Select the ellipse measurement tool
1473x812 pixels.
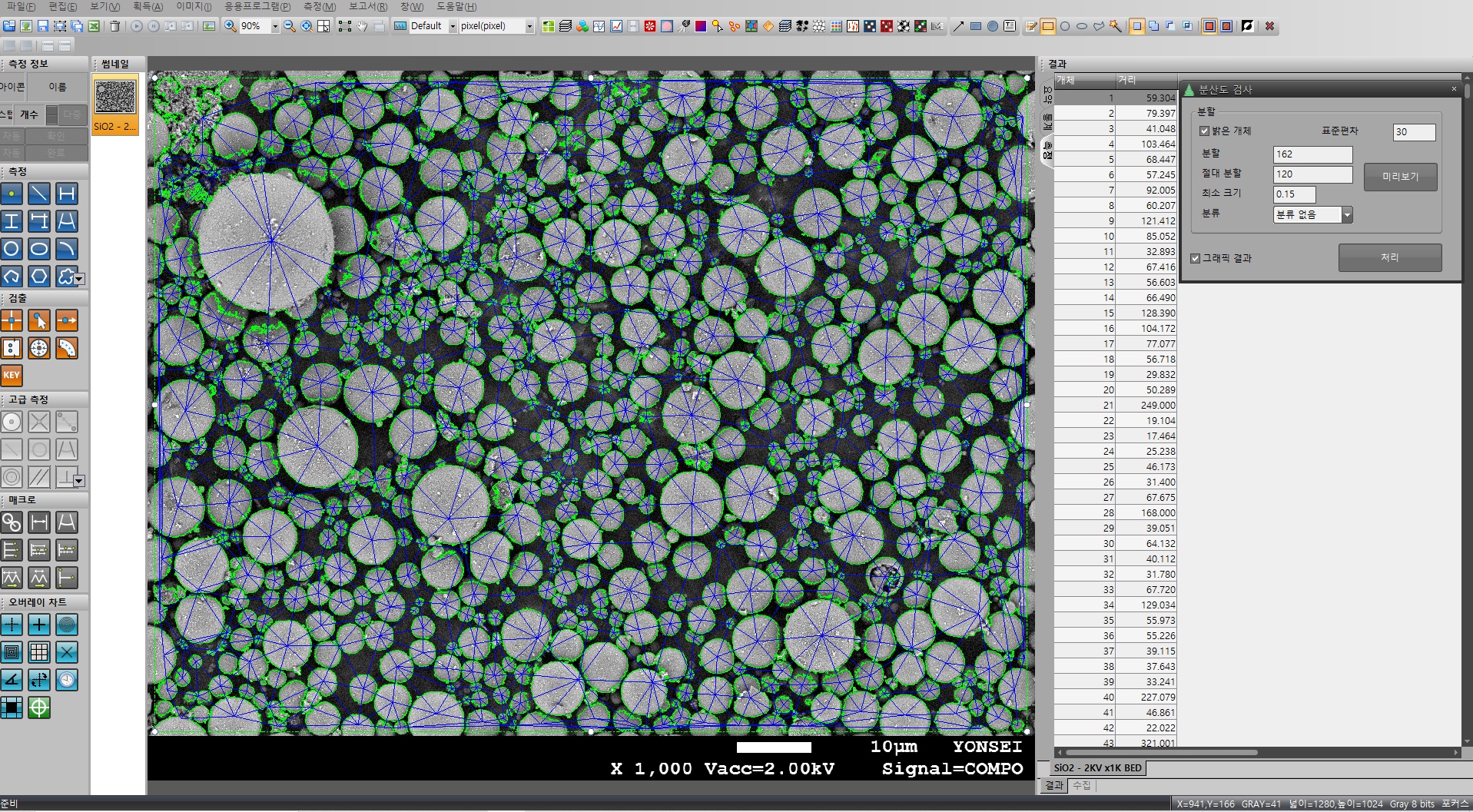coord(39,248)
